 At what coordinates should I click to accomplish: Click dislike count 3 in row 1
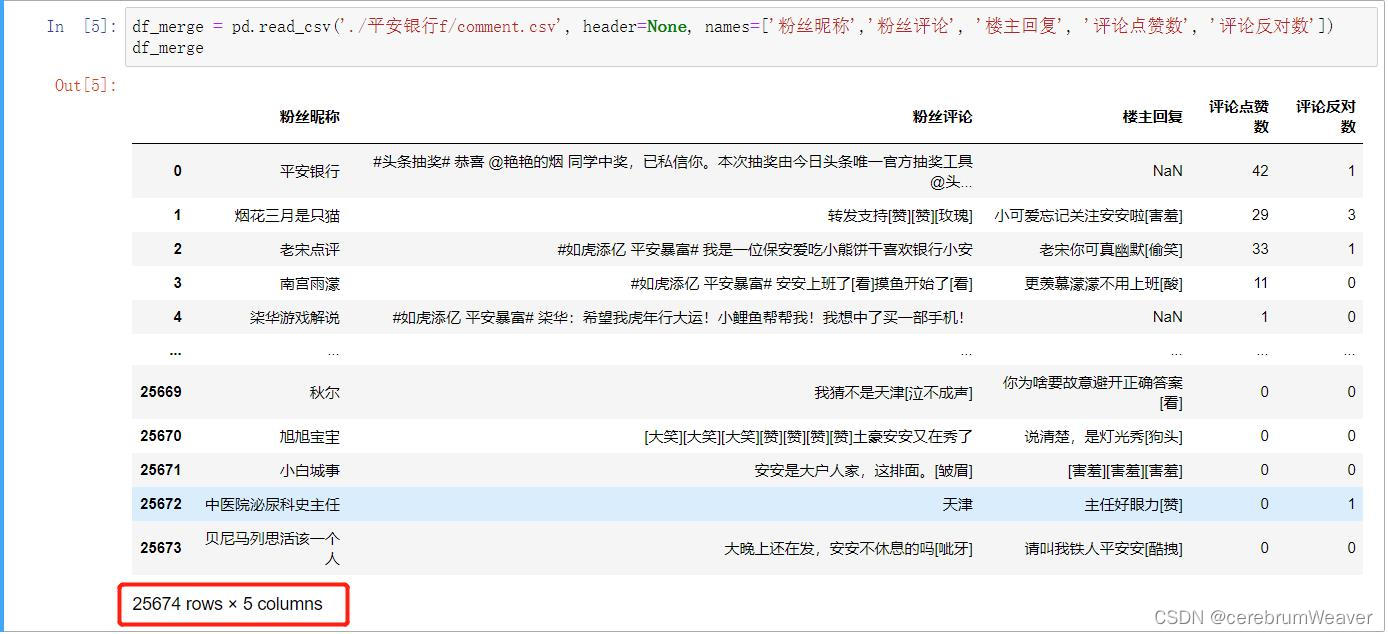[x=1351, y=215]
